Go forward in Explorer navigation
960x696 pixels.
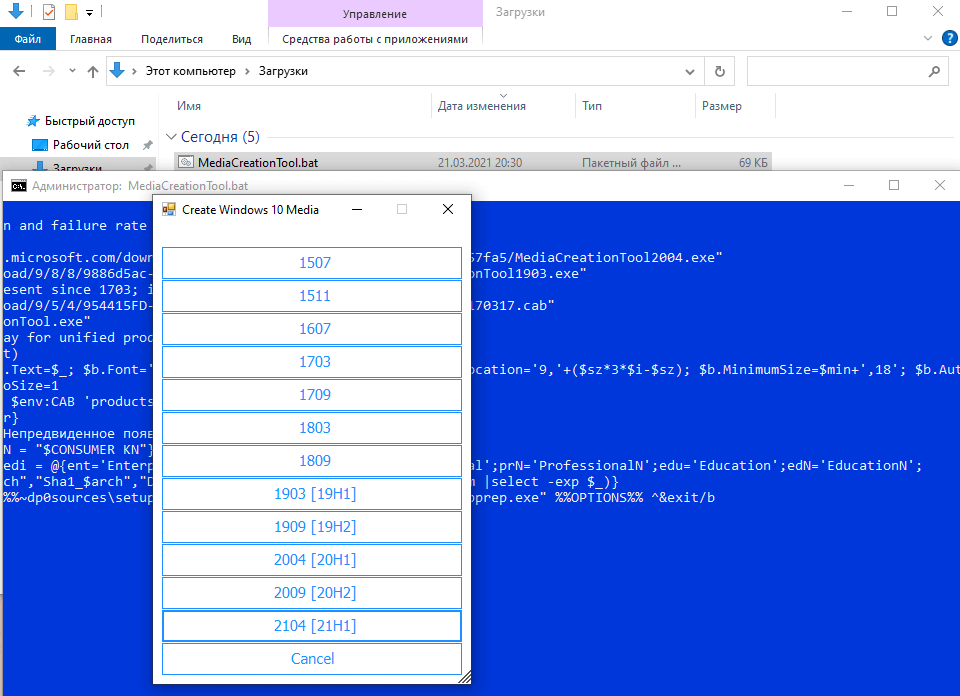tap(48, 72)
